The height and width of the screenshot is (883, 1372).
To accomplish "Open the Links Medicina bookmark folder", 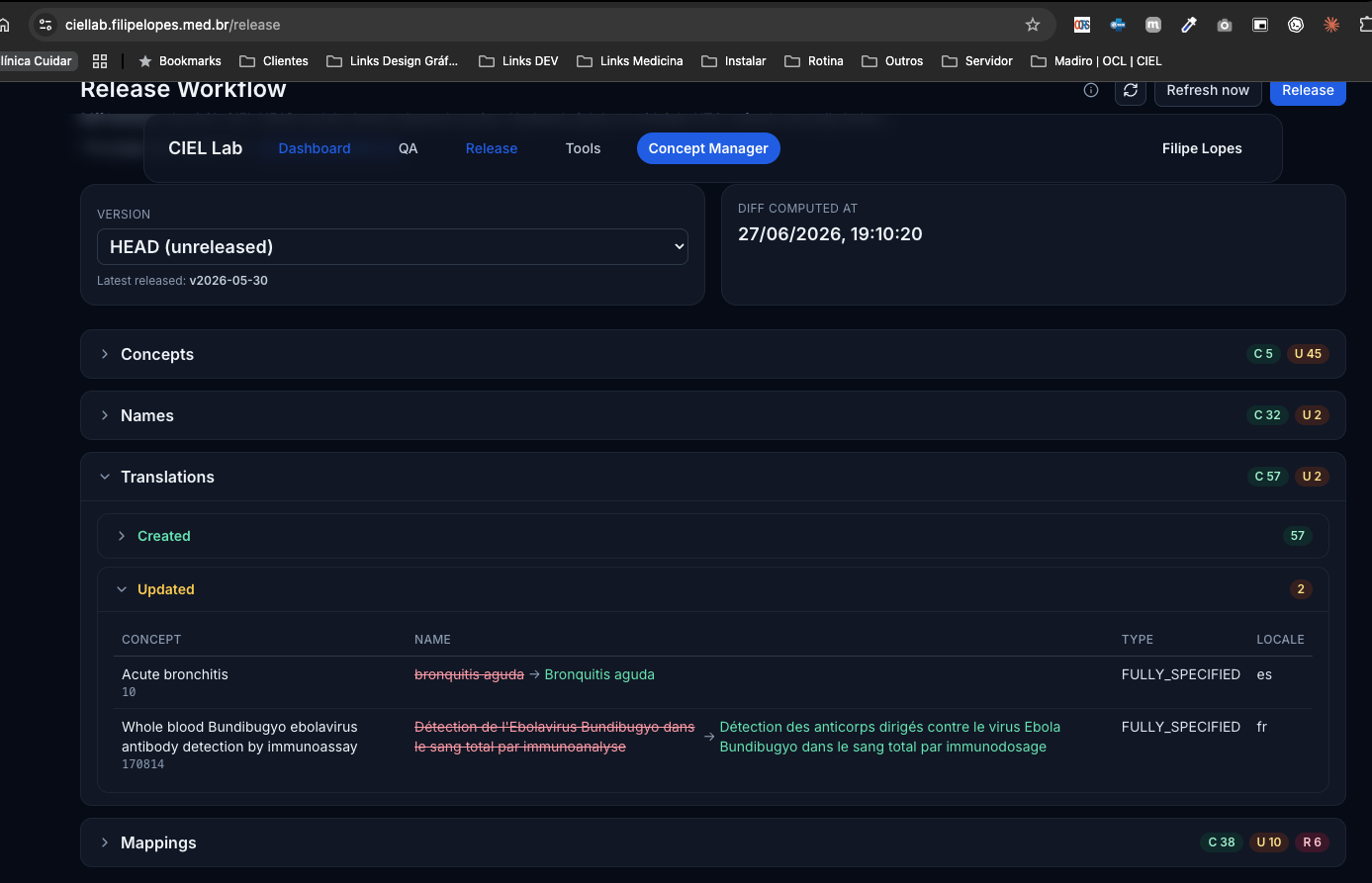I will click(629, 61).
